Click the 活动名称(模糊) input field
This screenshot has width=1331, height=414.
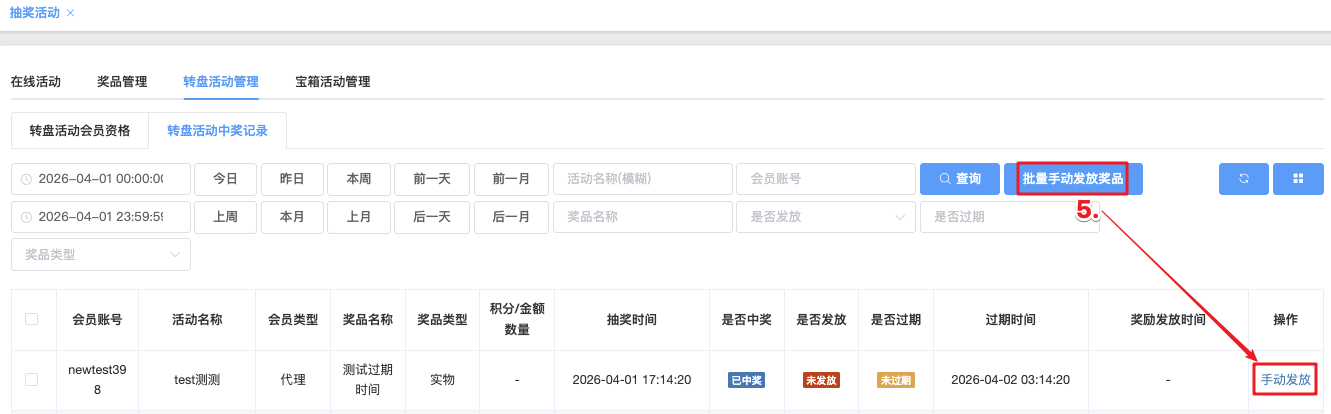(642, 179)
